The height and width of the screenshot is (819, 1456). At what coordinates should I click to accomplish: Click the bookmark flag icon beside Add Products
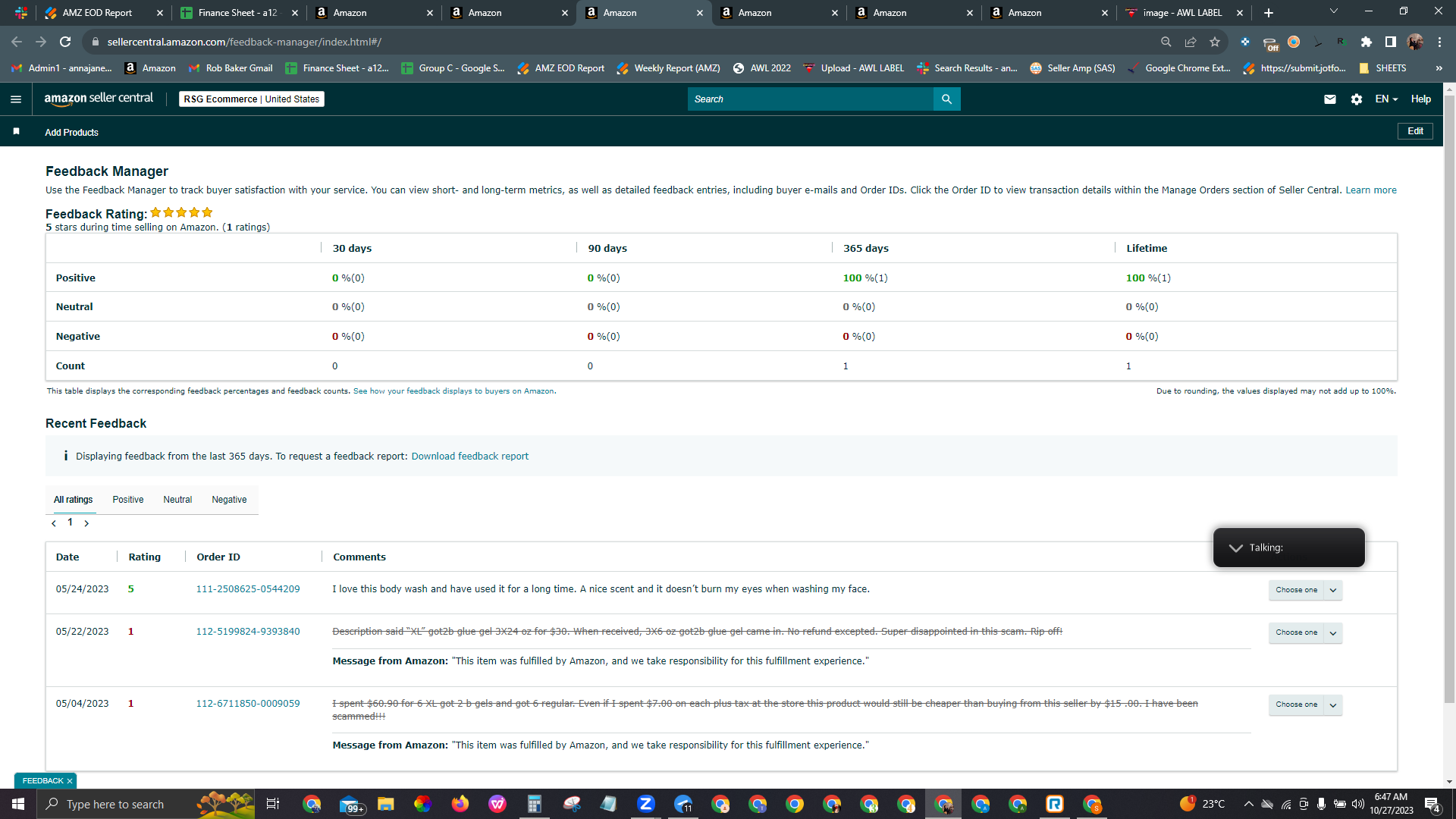click(16, 132)
